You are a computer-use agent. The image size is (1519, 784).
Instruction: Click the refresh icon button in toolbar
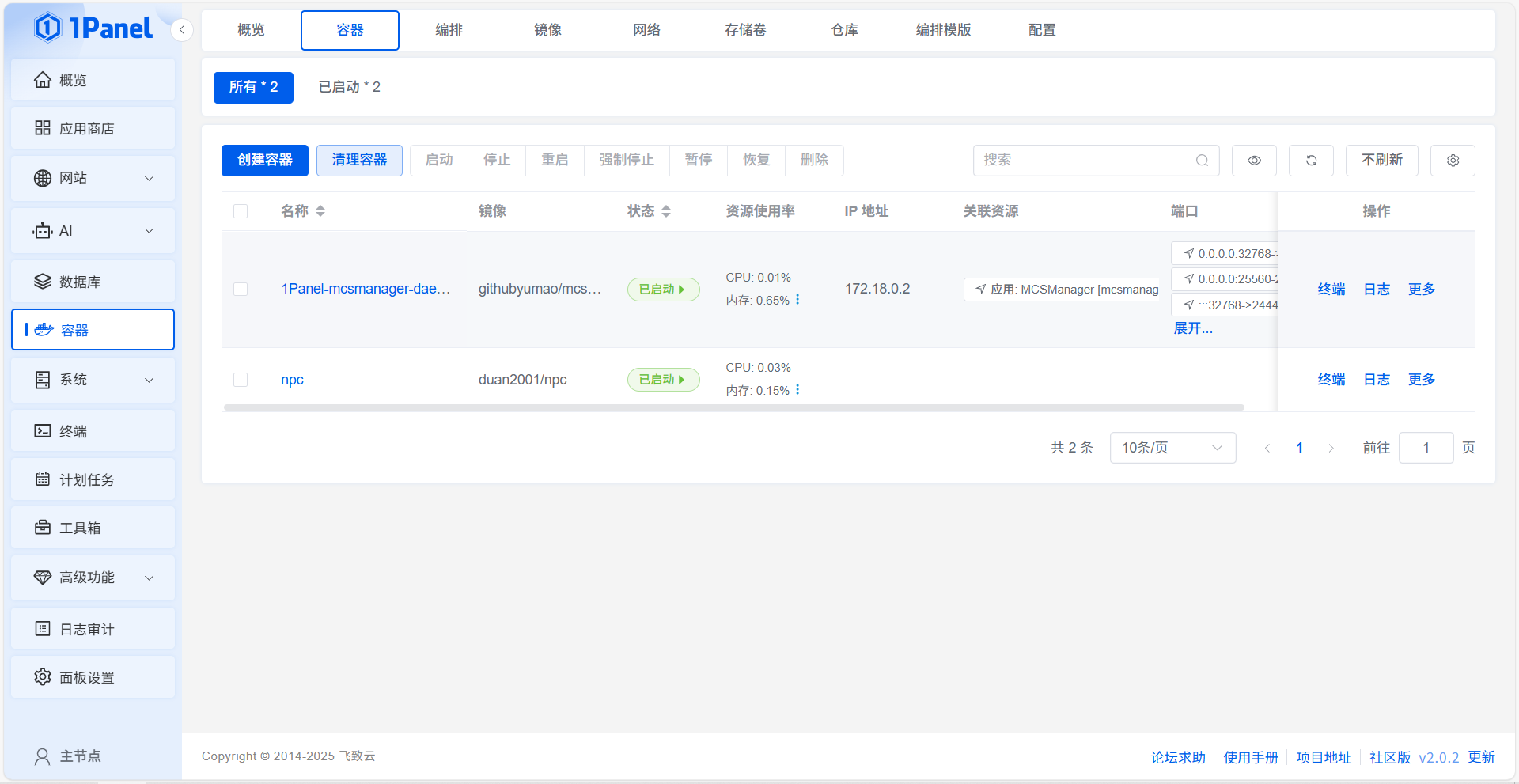tap(1311, 161)
